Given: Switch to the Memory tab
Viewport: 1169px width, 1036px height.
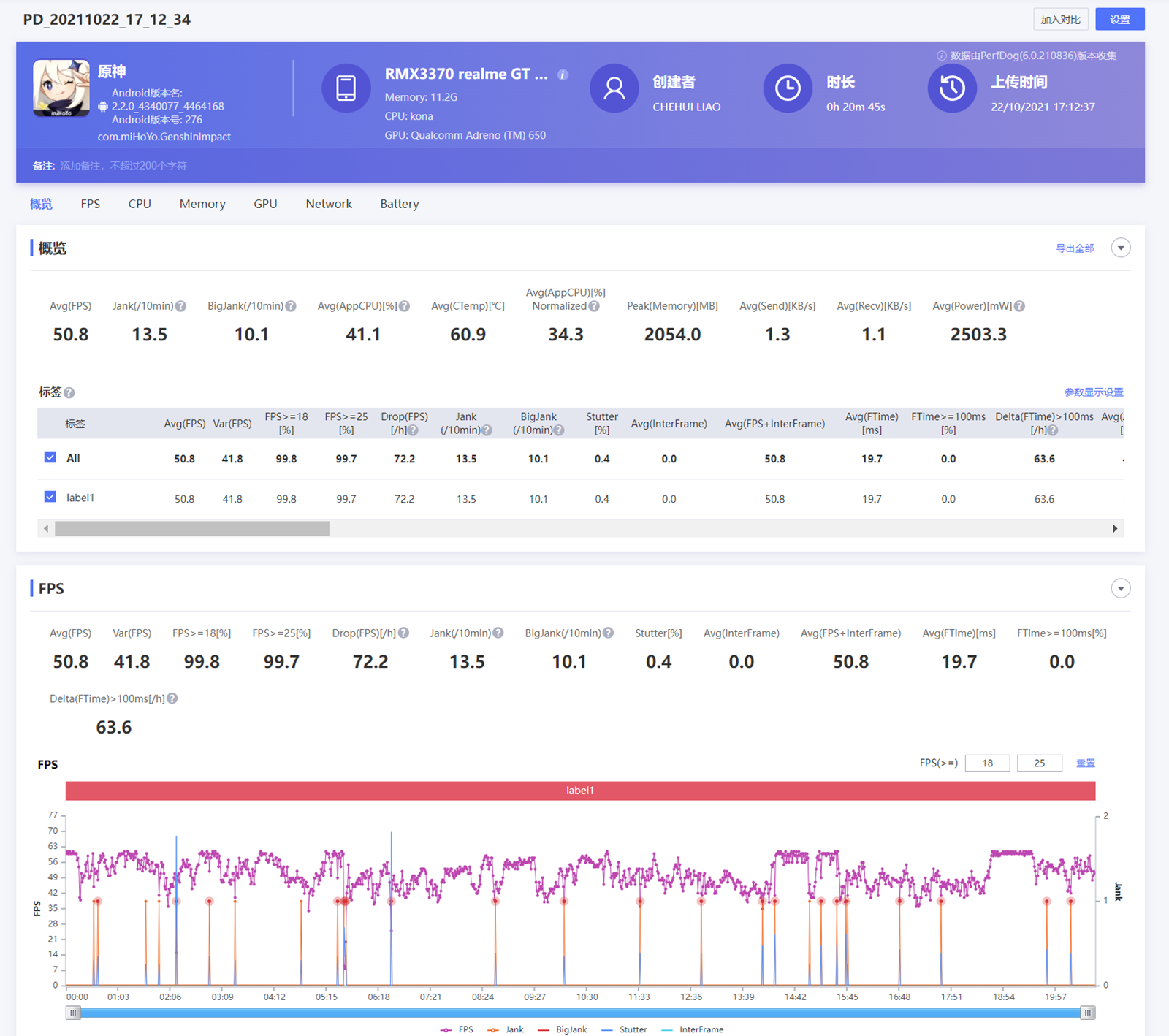Looking at the screenshot, I should [202, 204].
